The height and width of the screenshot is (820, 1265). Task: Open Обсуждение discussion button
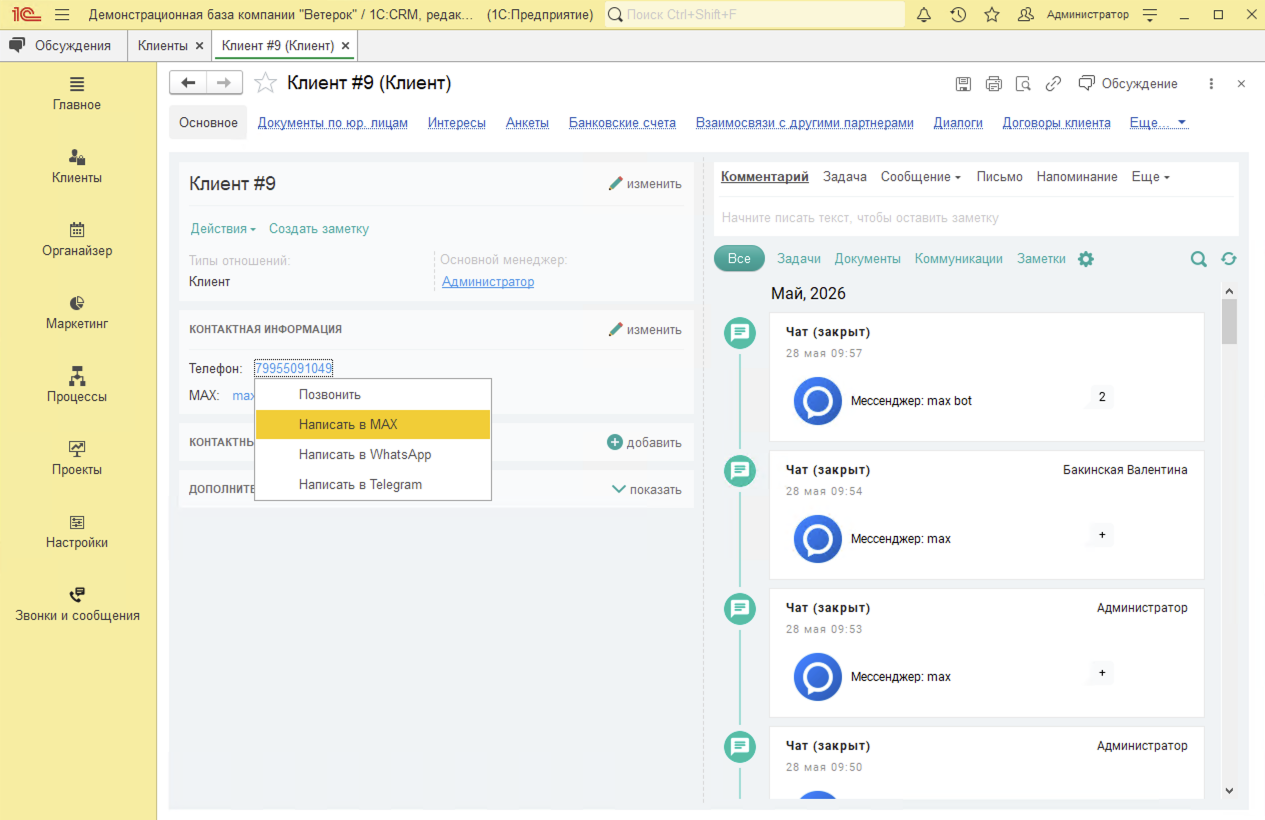point(1128,84)
